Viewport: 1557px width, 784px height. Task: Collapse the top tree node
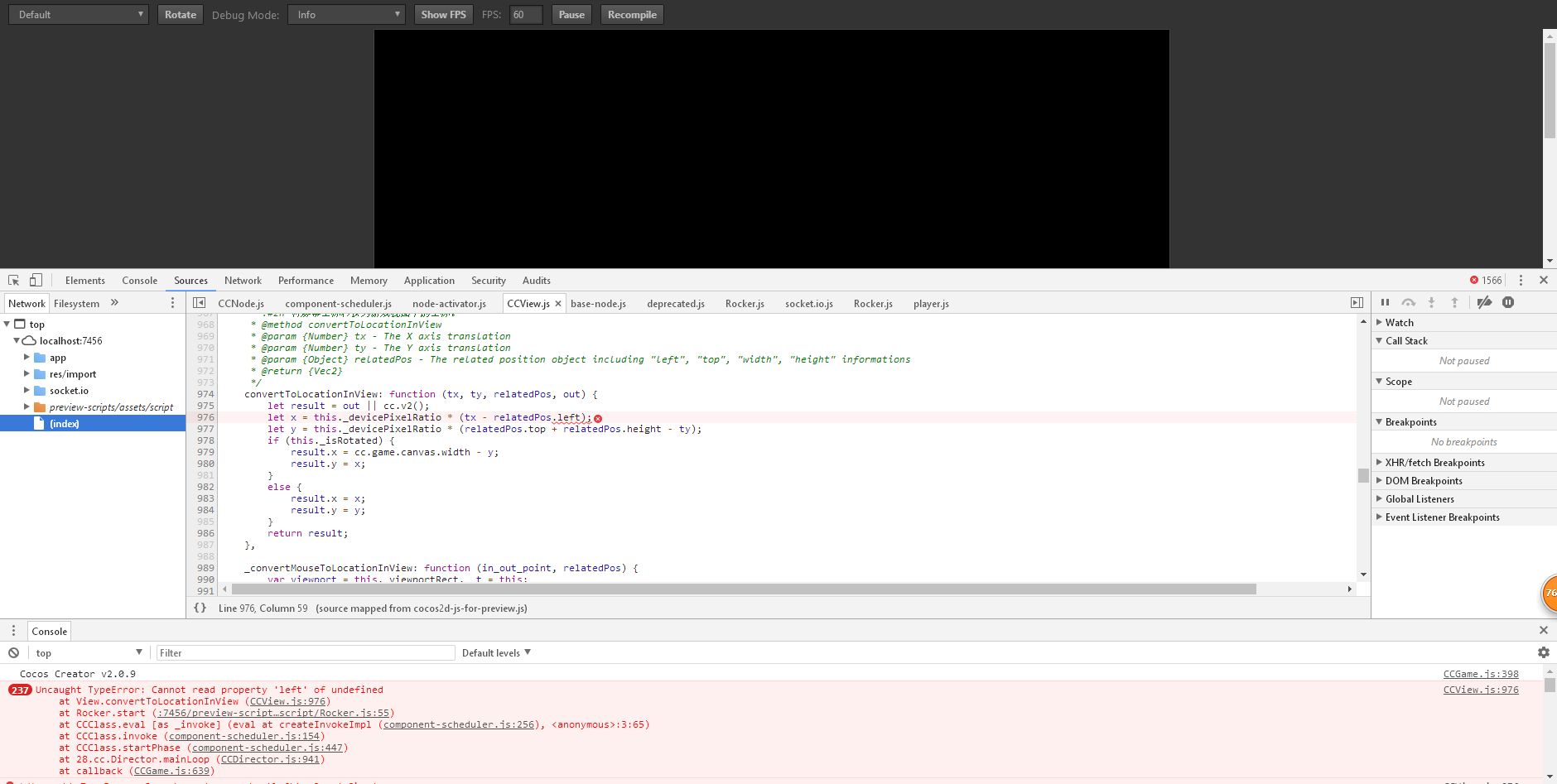[7, 325]
